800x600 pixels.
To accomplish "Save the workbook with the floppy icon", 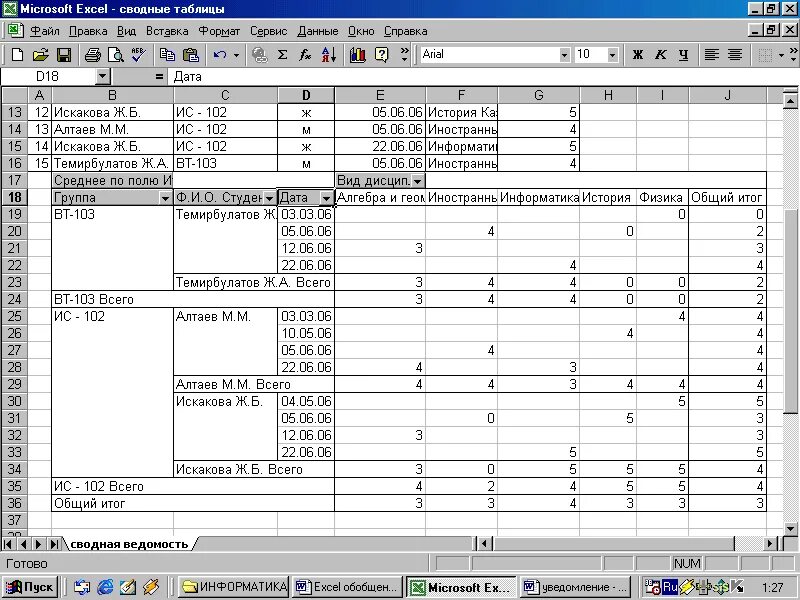I will (64, 55).
